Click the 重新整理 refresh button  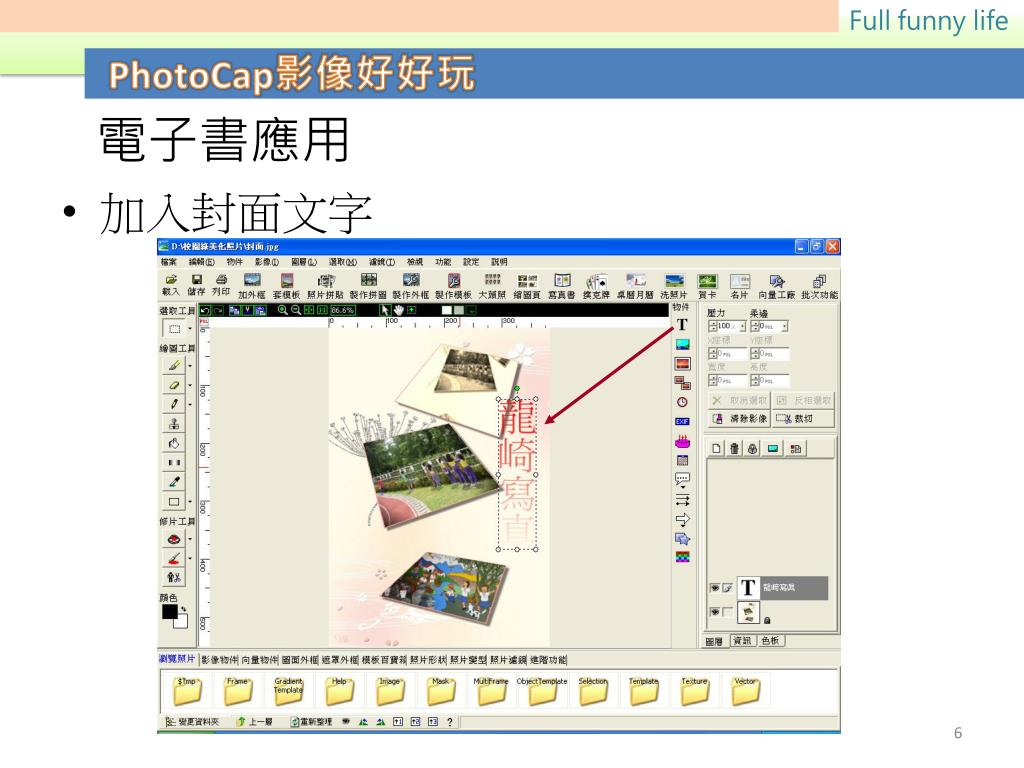(312, 722)
